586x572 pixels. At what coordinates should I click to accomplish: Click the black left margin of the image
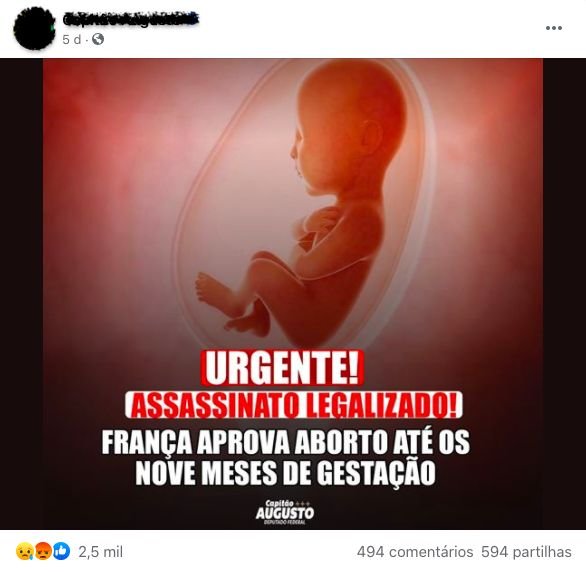(21, 294)
